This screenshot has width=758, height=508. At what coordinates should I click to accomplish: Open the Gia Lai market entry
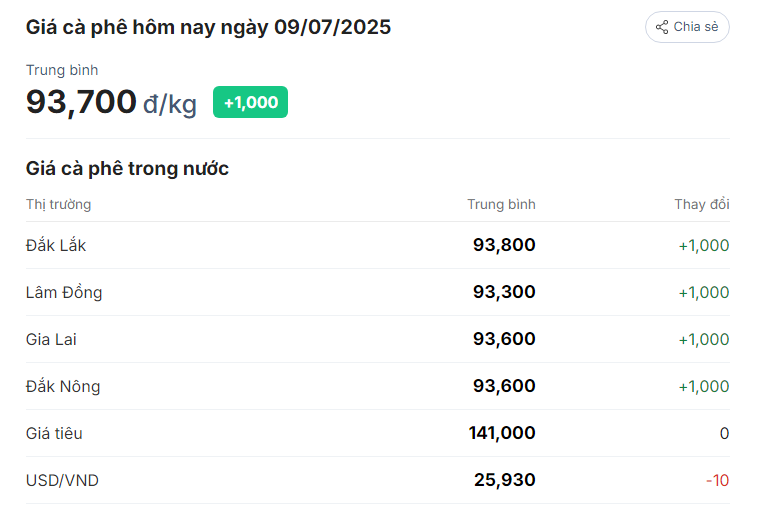click(x=378, y=339)
